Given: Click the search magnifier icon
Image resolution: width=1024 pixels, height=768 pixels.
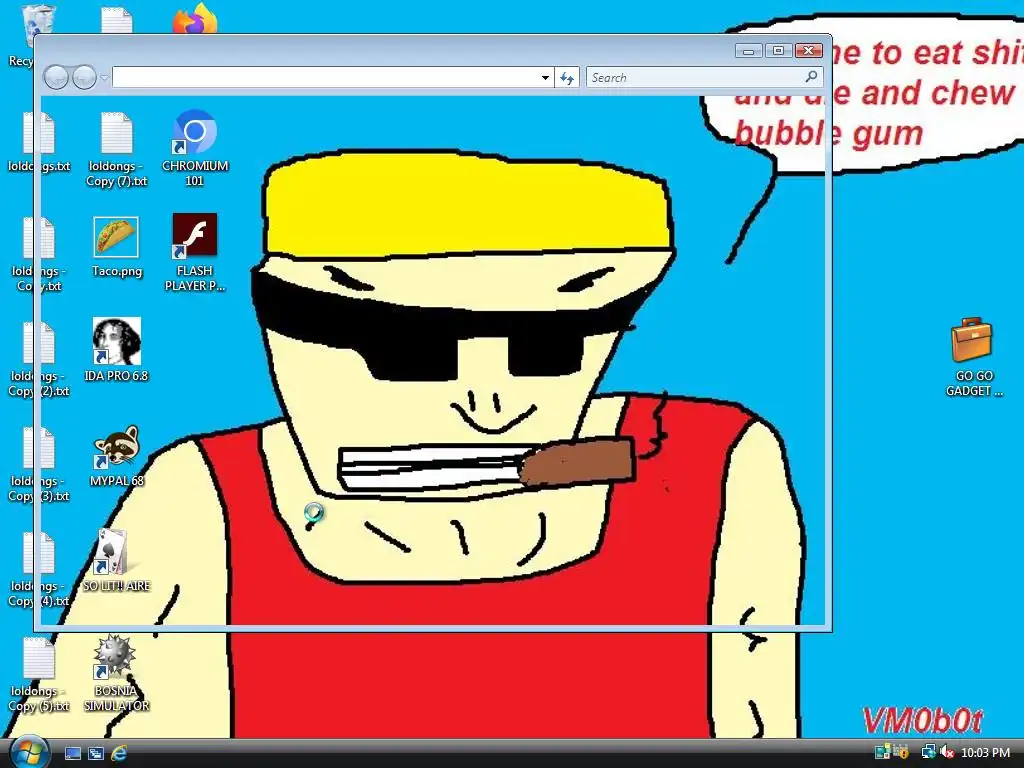Looking at the screenshot, I should (812, 77).
